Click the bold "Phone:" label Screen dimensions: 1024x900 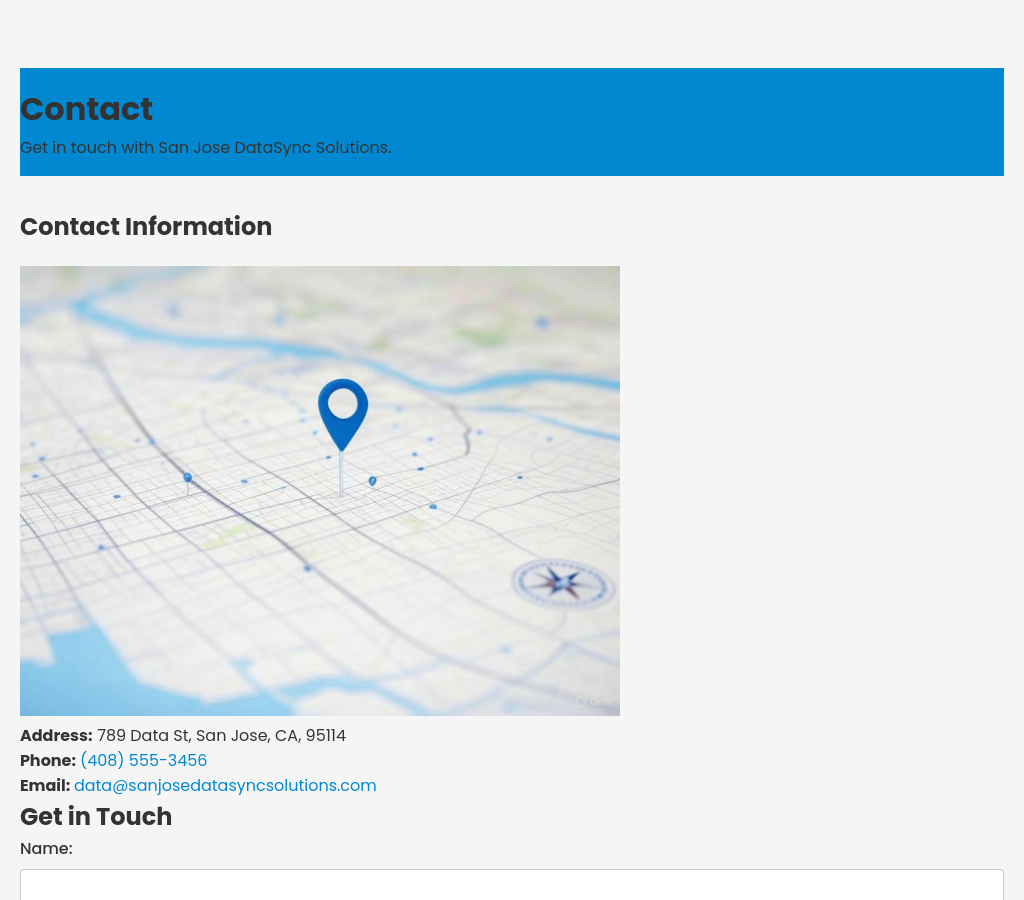[48, 761]
